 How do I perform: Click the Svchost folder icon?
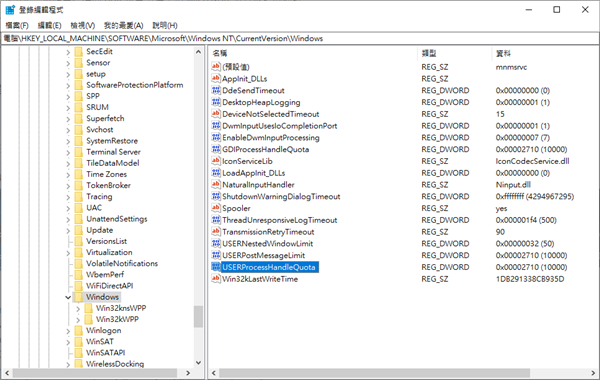(x=78, y=130)
